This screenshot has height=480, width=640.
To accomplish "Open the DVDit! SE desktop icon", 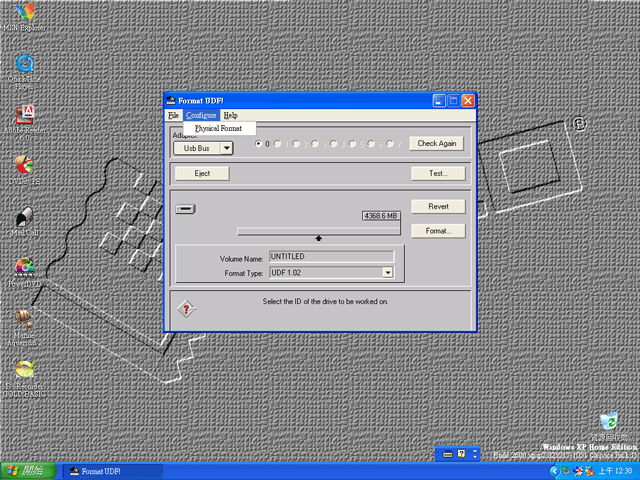I will coord(24,170).
